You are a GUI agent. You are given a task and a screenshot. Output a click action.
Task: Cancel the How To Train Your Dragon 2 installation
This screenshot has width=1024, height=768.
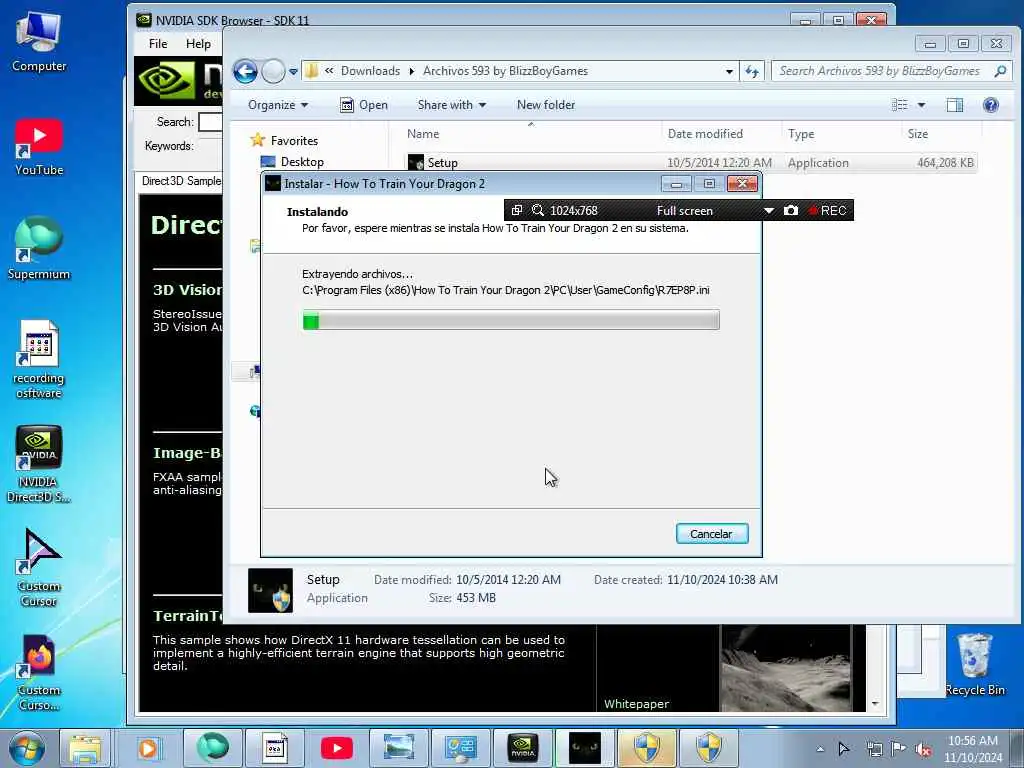point(712,534)
